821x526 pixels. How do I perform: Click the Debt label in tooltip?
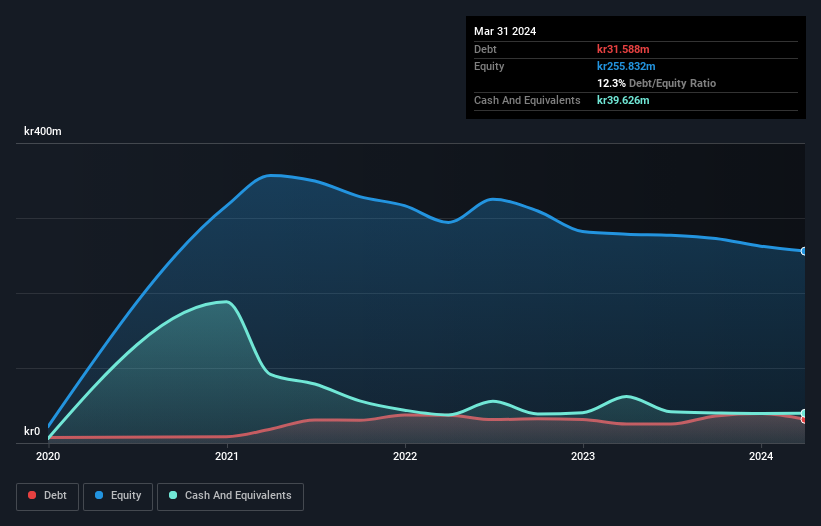[485, 49]
